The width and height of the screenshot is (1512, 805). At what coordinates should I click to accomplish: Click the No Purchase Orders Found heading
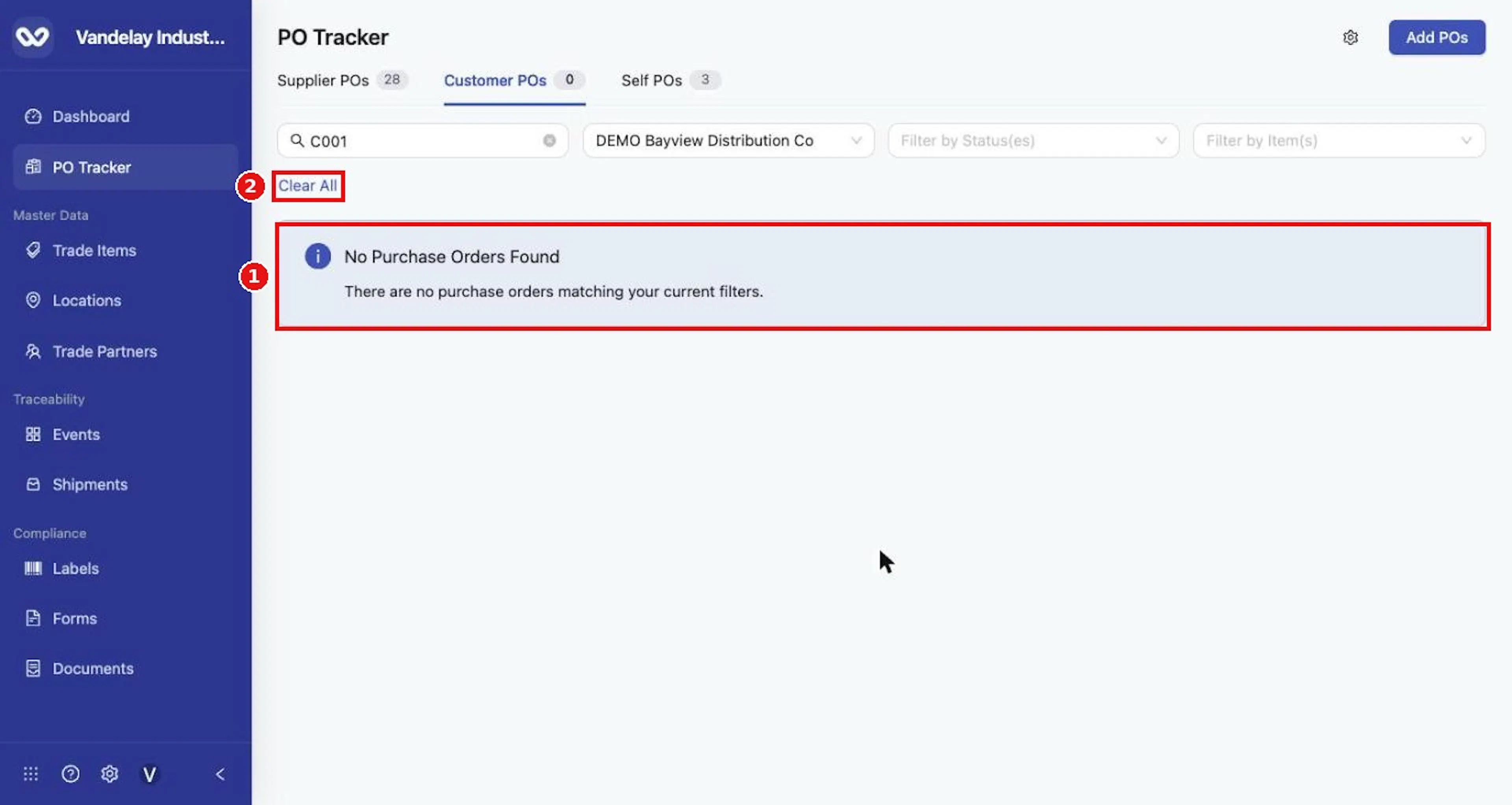coord(451,257)
